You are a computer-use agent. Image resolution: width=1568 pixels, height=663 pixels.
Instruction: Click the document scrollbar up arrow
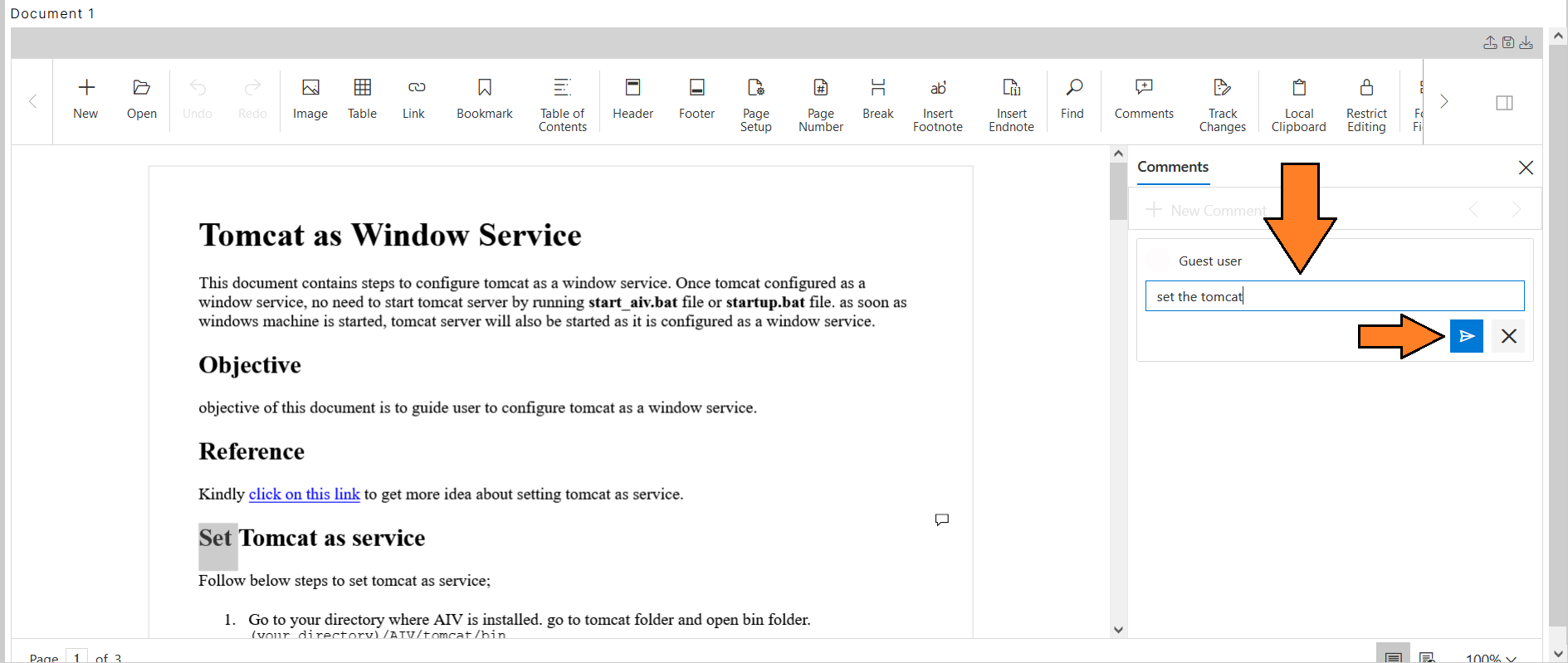point(1118,154)
